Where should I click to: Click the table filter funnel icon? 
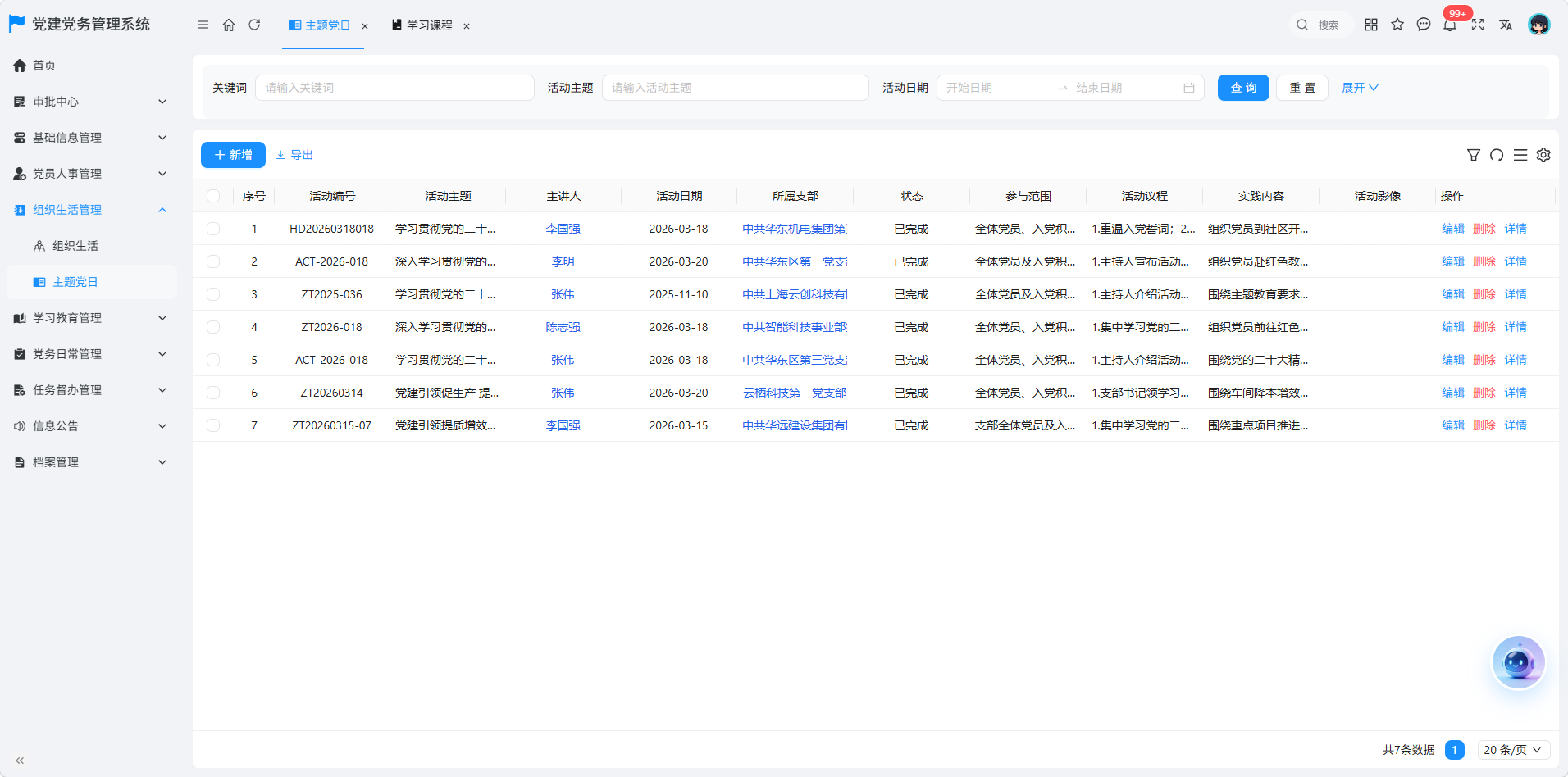point(1474,155)
